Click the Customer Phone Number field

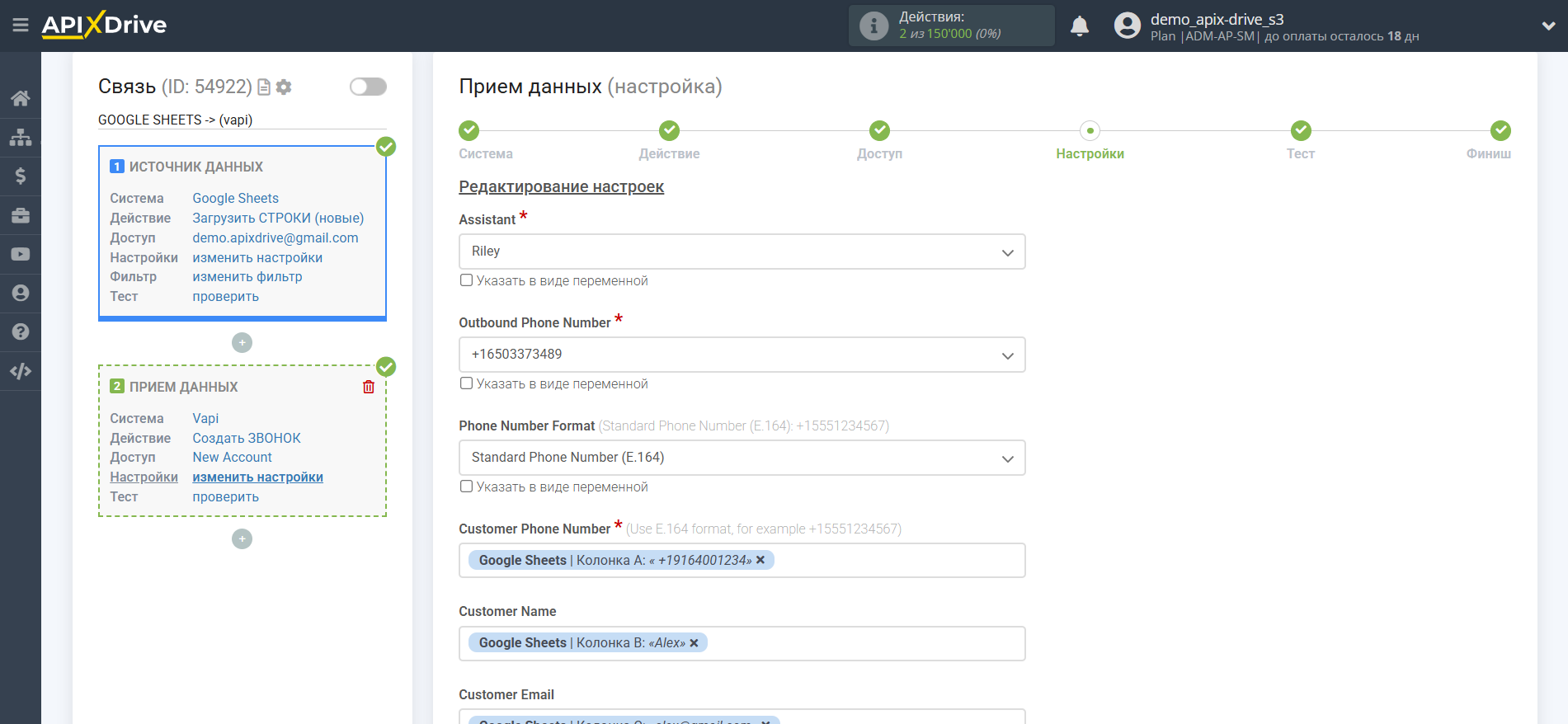(x=742, y=561)
